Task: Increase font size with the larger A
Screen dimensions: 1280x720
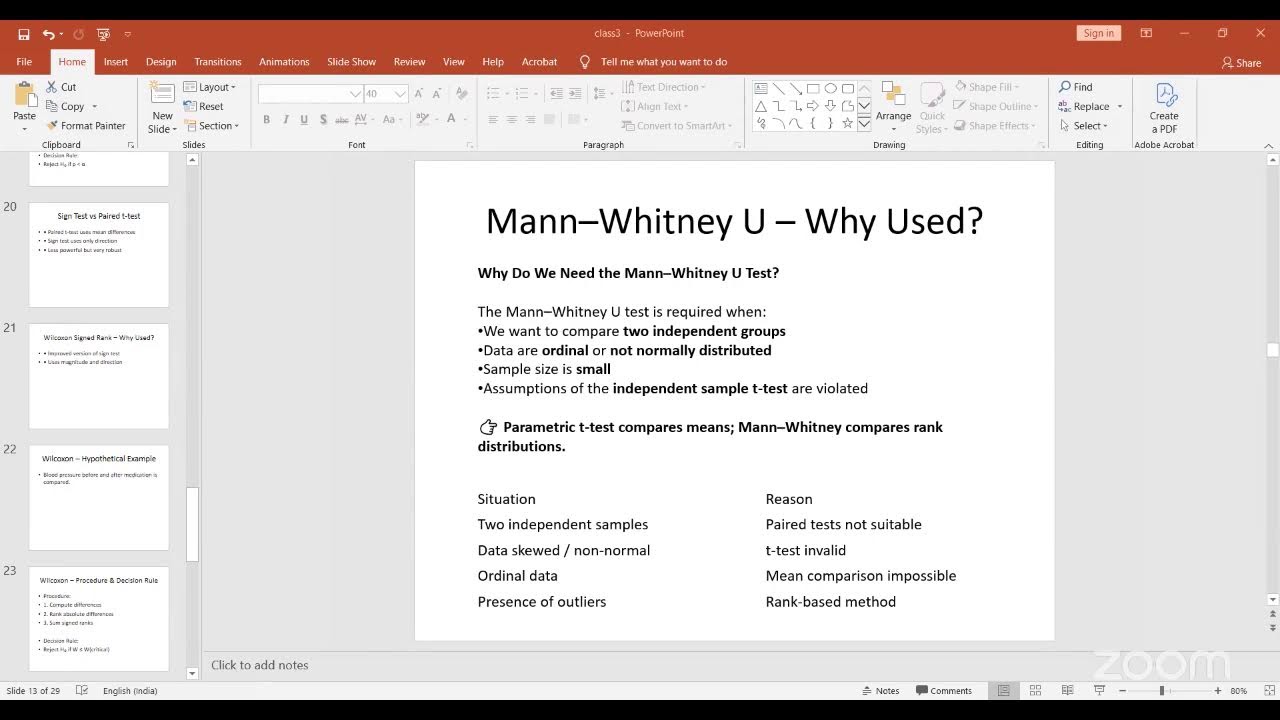Action: 420,93
